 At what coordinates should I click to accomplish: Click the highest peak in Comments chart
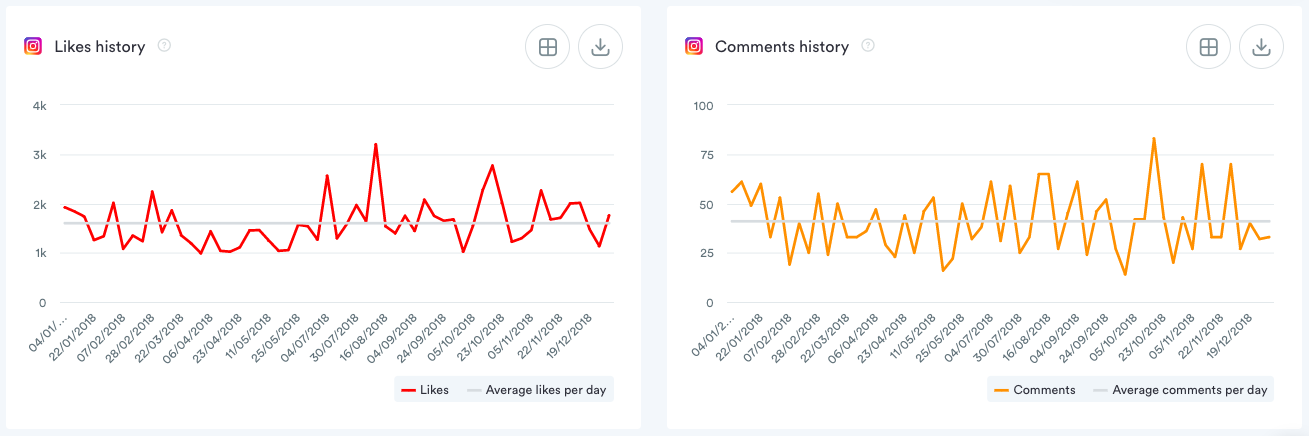(1154, 138)
